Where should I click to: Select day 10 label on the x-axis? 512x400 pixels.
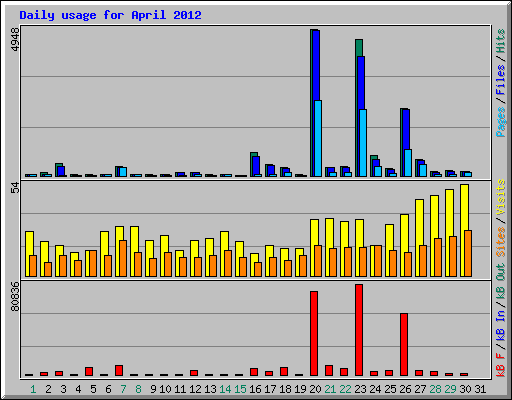tap(165, 389)
